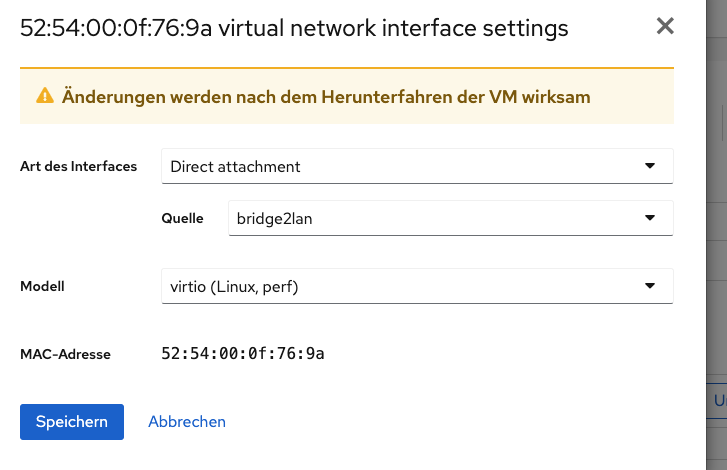The height and width of the screenshot is (470, 727).
Task: Open the Direct attachment interface type select
Action: pyautogui.click(x=400, y=166)
